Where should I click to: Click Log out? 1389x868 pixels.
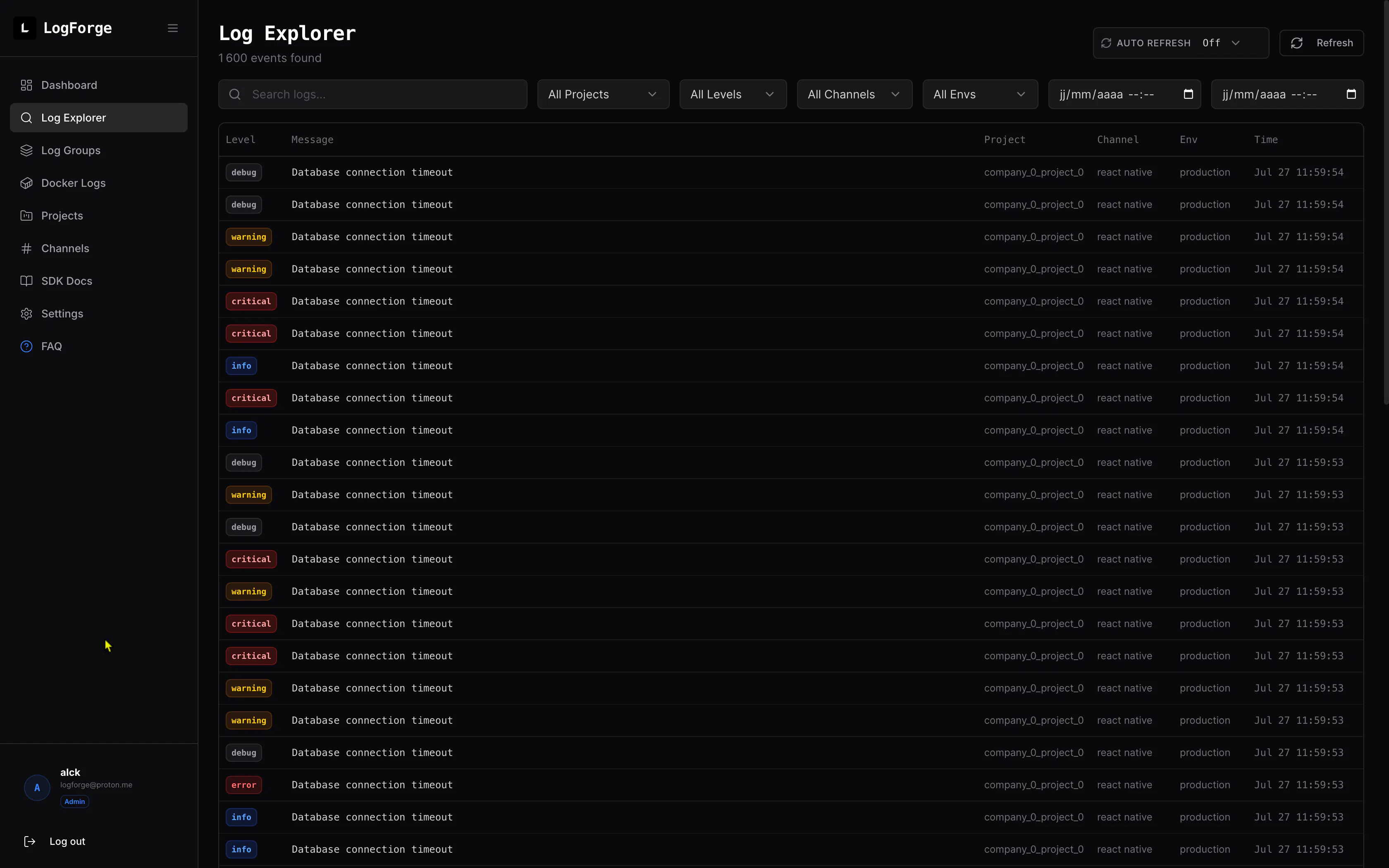[x=67, y=842]
